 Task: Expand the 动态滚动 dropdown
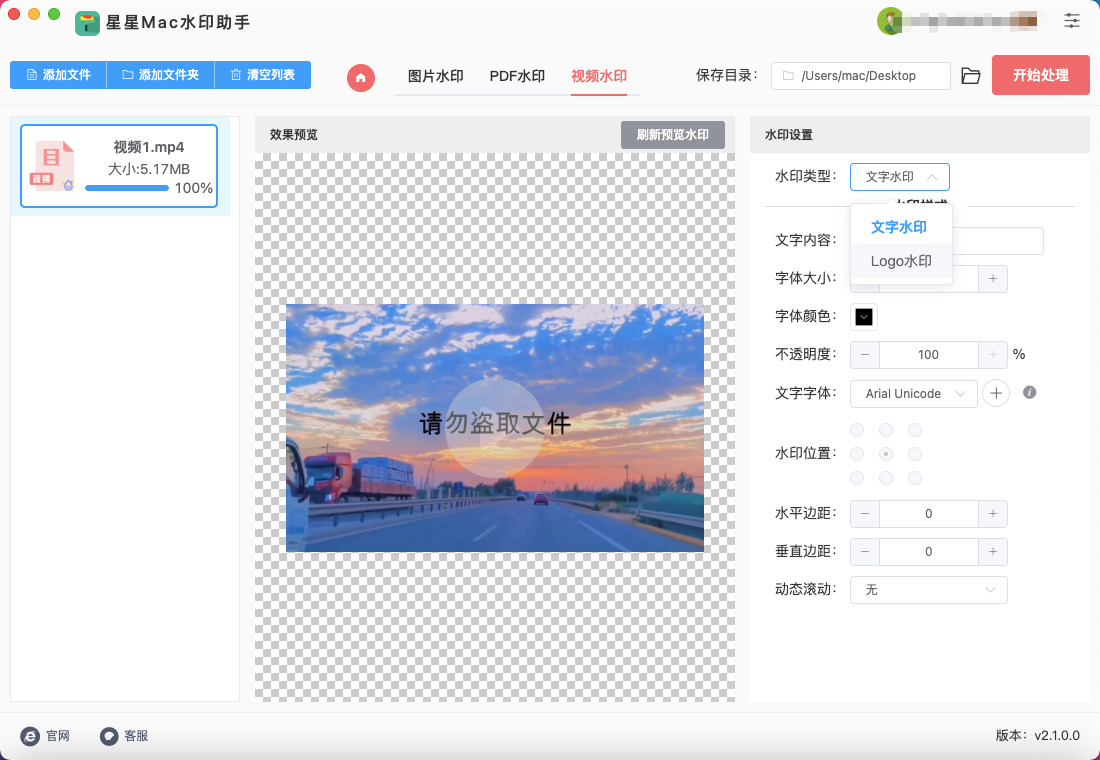click(x=928, y=590)
